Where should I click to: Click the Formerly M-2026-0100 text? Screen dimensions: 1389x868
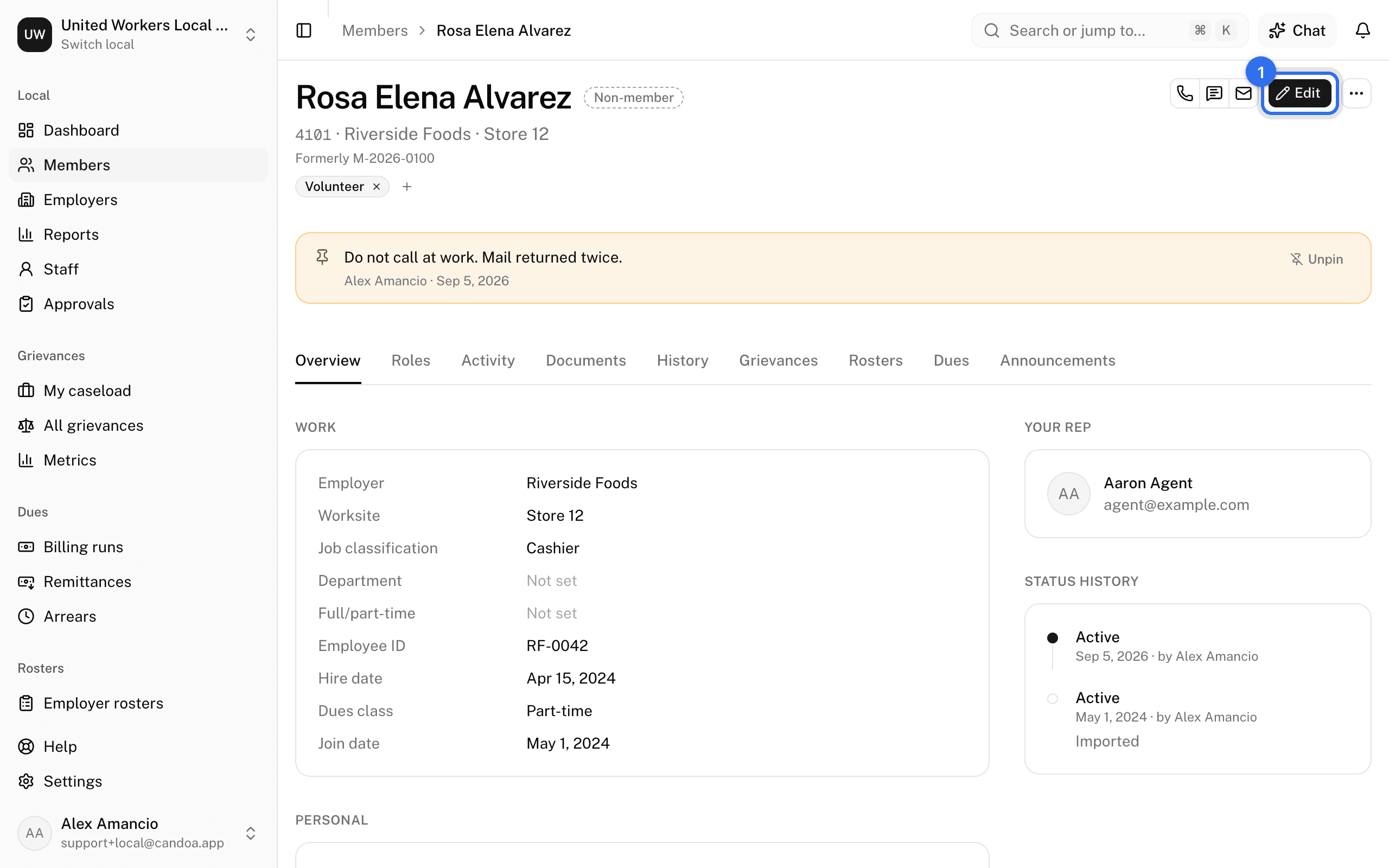pos(365,158)
